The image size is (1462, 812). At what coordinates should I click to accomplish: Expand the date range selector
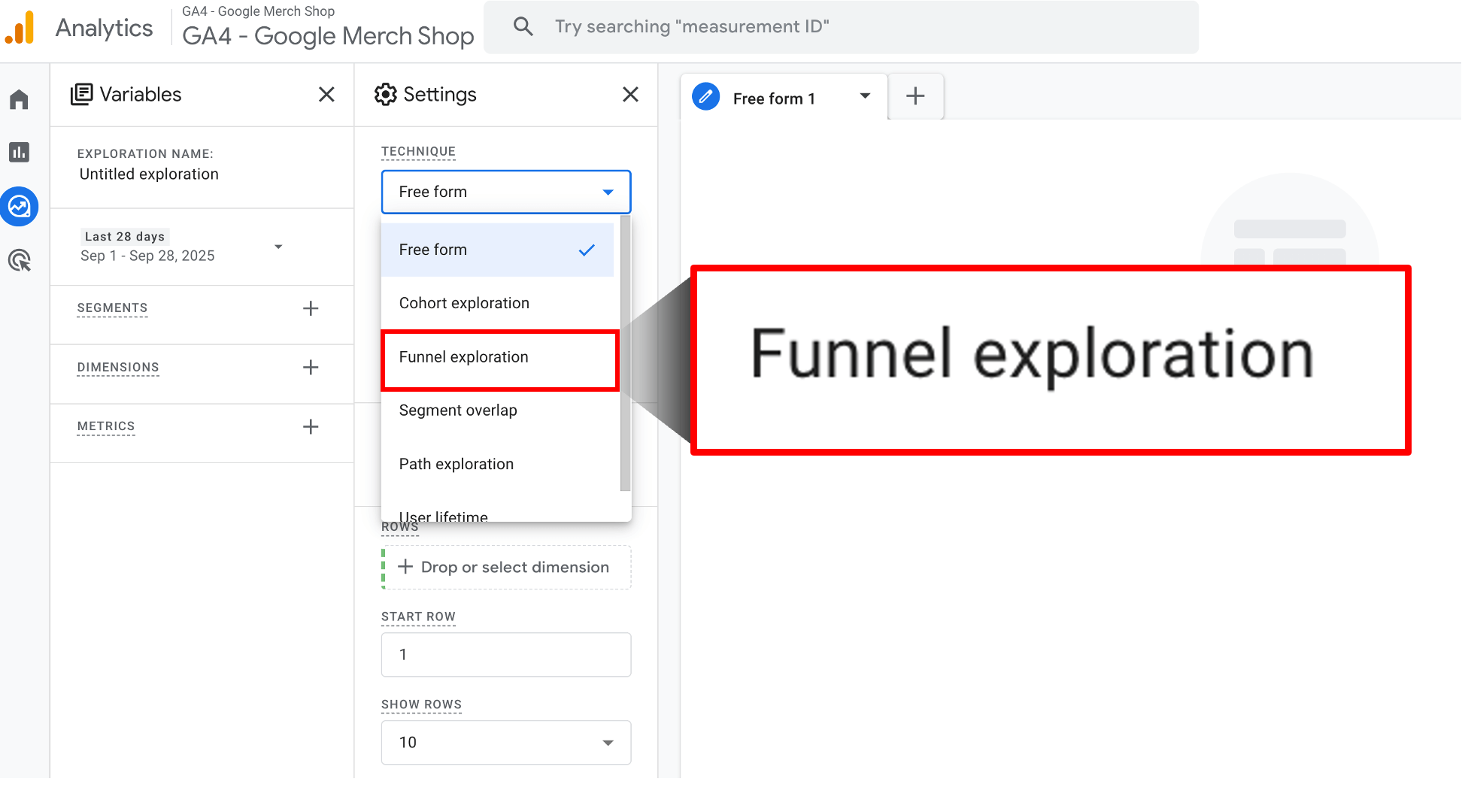pyautogui.click(x=278, y=247)
